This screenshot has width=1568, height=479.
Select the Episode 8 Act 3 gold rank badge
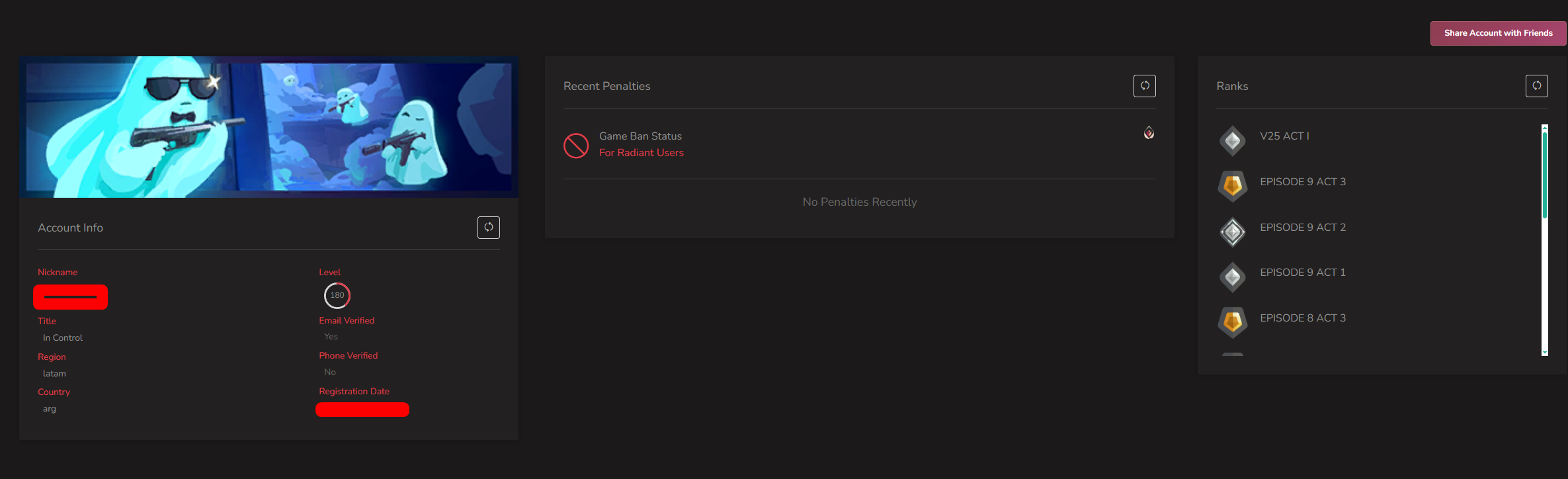(1233, 322)
